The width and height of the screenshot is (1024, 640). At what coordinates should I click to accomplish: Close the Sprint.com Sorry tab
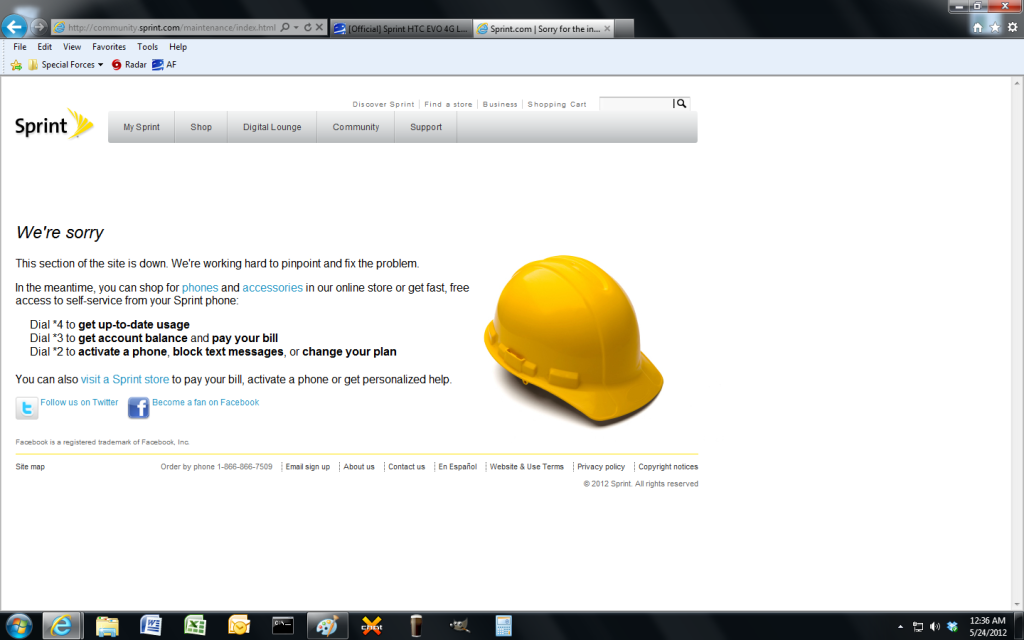click(x=607, y=29)
